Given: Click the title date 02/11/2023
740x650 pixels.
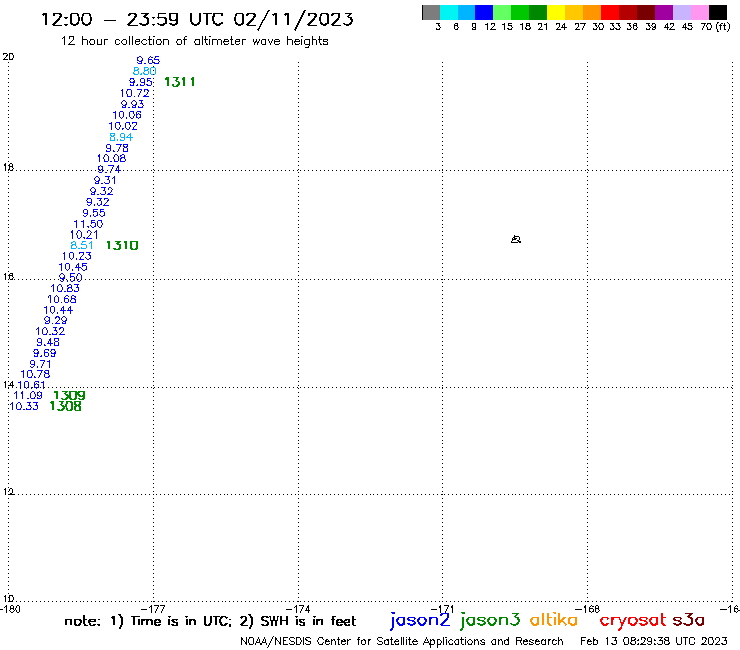Looking at the screenshot, I should tap(293, 19).
